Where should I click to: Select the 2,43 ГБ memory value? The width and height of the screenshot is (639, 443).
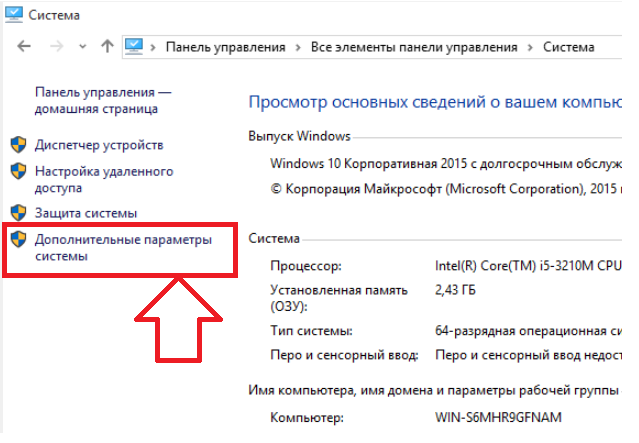(x=455, y=290)
